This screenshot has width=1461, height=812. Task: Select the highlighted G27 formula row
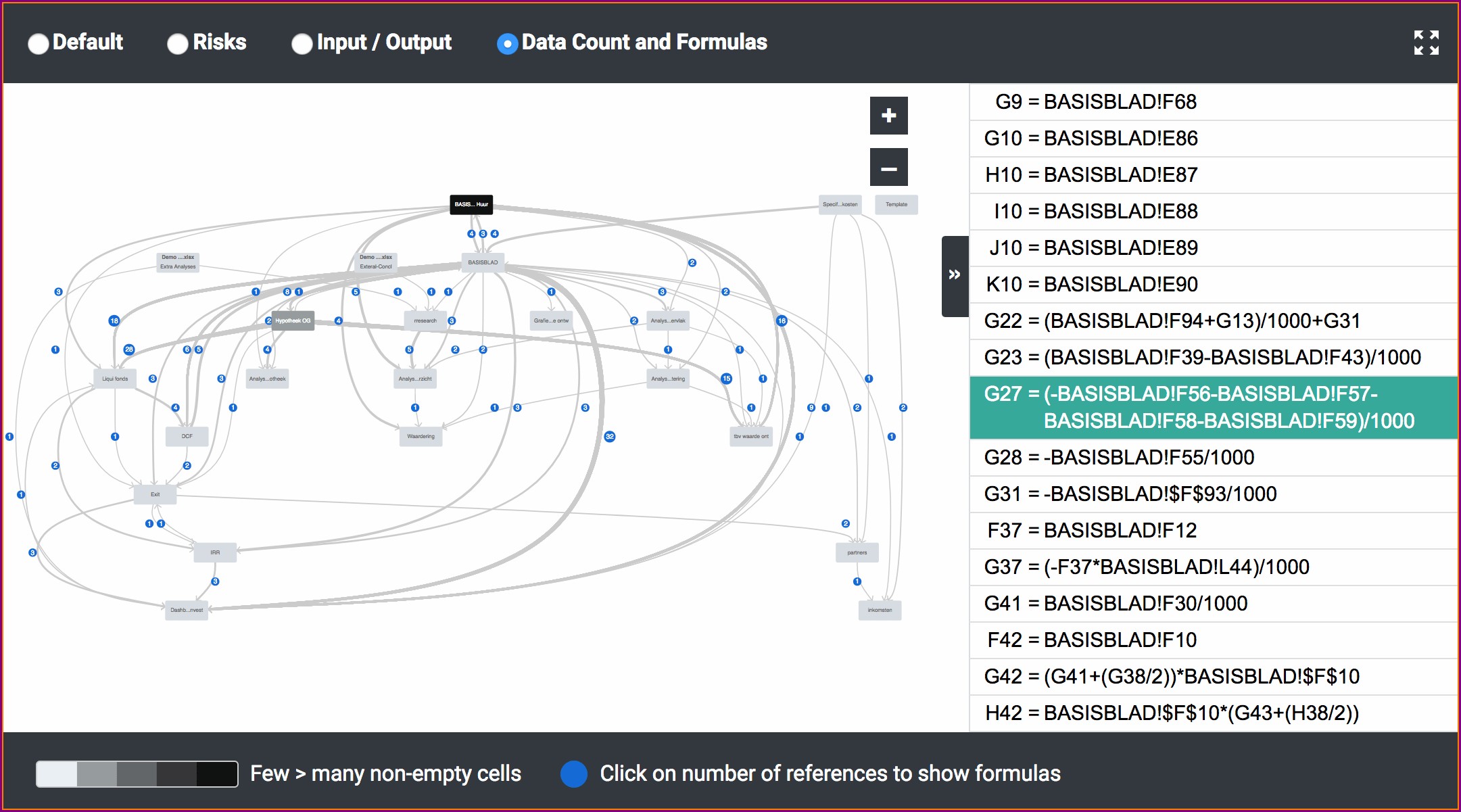coord(1213,408)
